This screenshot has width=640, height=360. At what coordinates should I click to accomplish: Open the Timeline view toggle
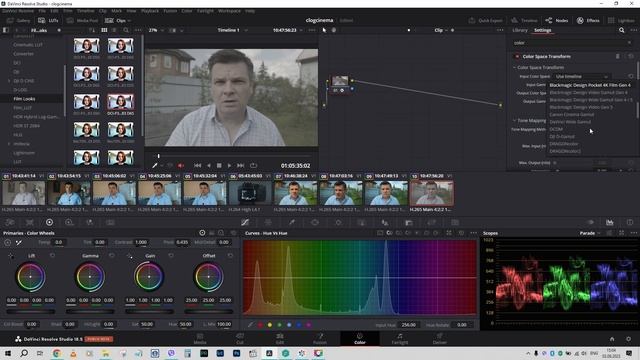524,20
